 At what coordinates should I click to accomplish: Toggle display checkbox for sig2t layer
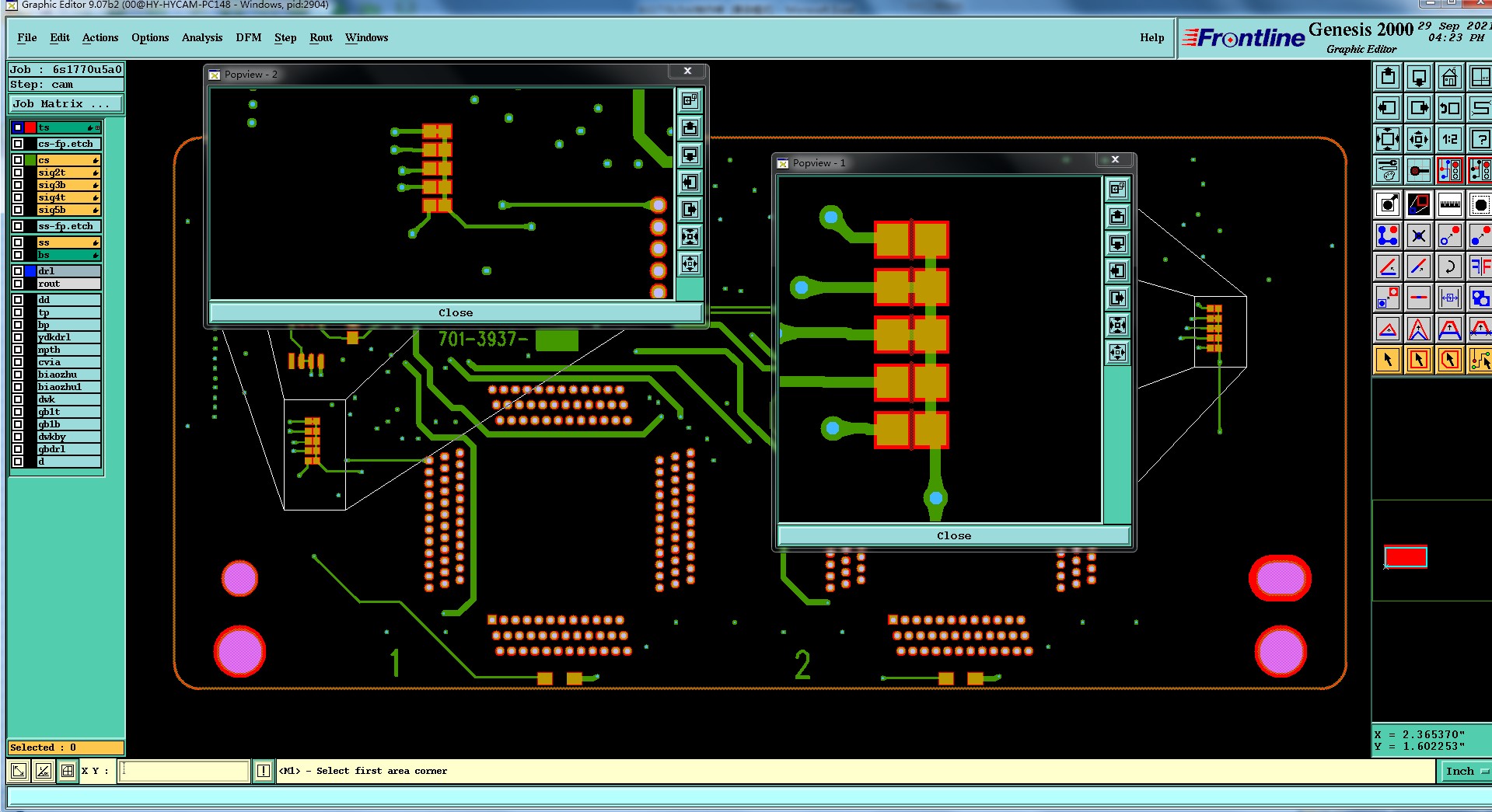pos(17,173)
